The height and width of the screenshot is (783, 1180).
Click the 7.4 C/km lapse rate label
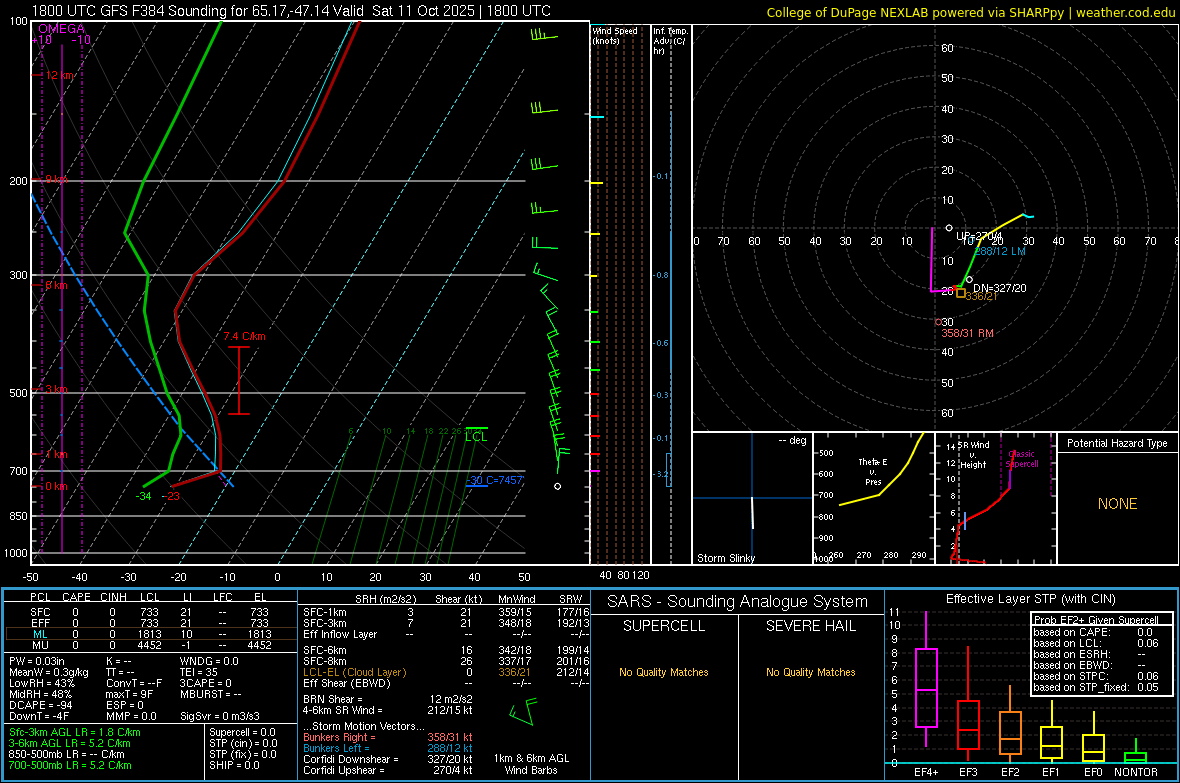tap(245, 337)
